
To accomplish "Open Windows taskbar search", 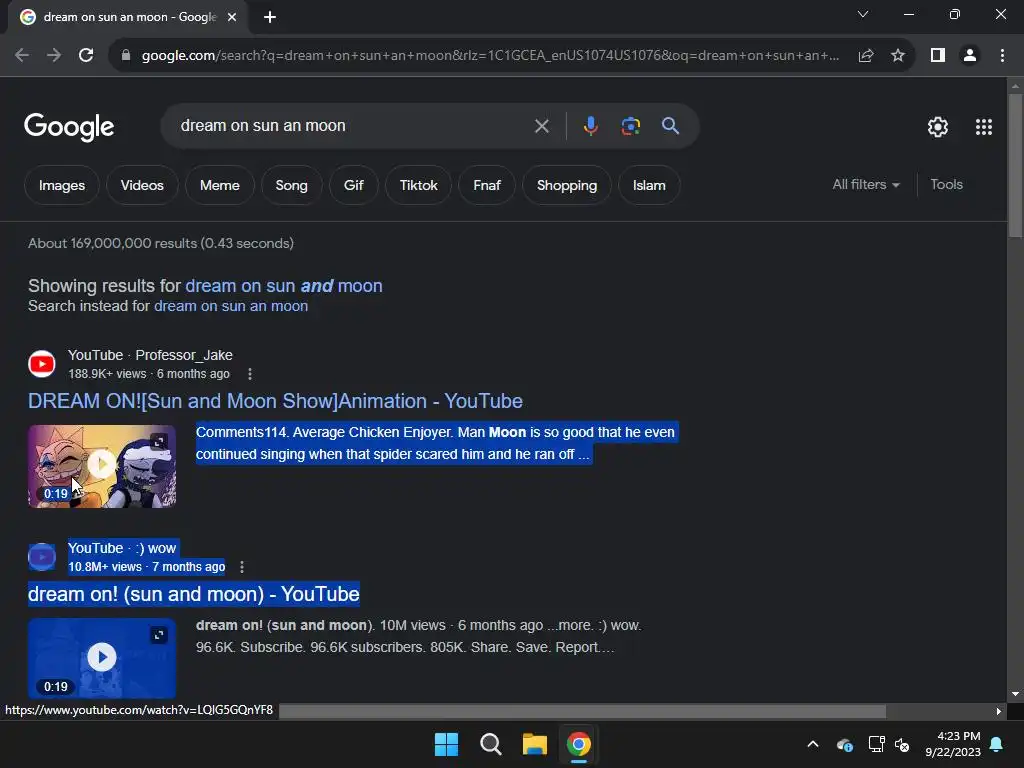I will pos(490,744).
